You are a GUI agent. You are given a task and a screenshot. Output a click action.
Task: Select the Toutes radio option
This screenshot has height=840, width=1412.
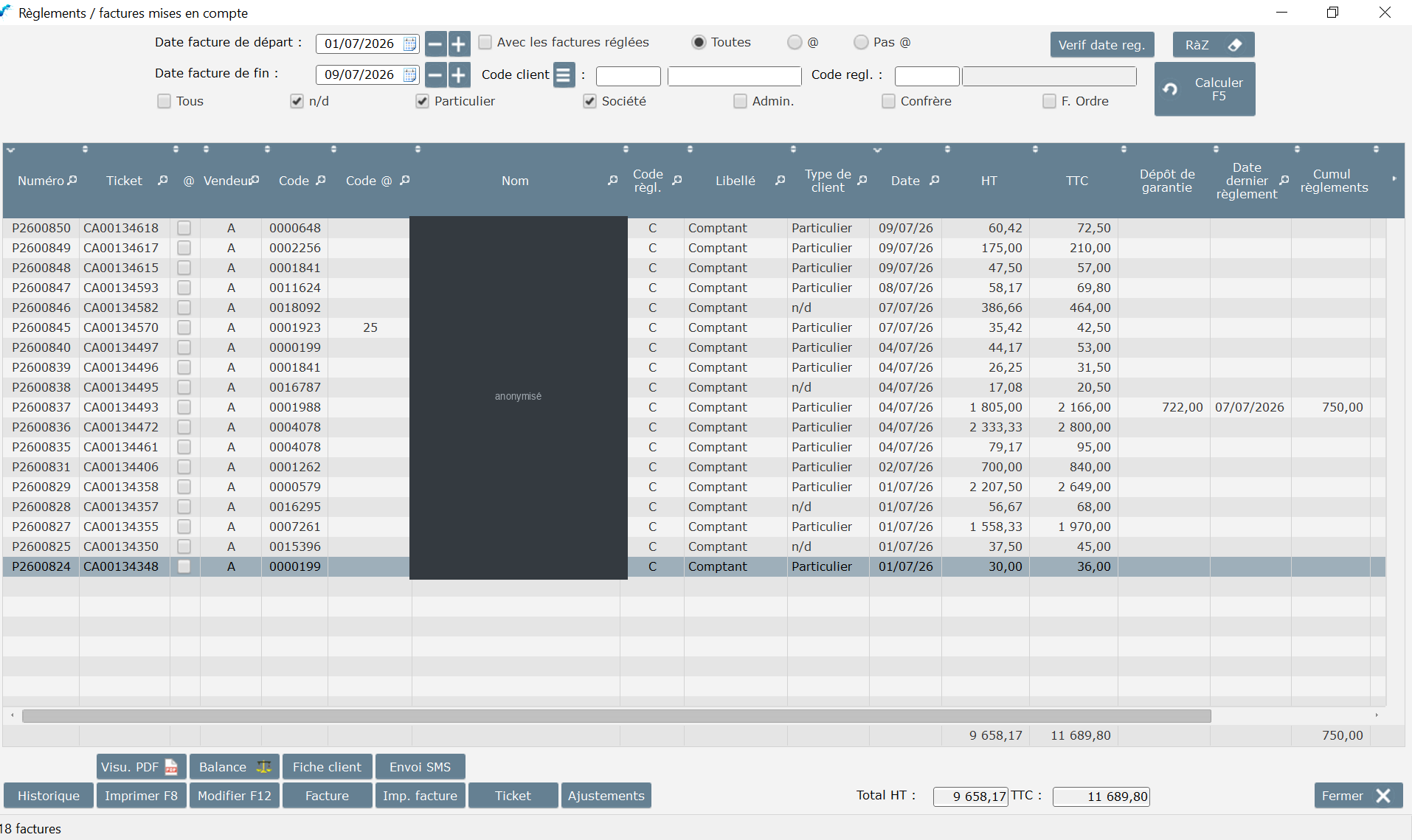[699, 42]
